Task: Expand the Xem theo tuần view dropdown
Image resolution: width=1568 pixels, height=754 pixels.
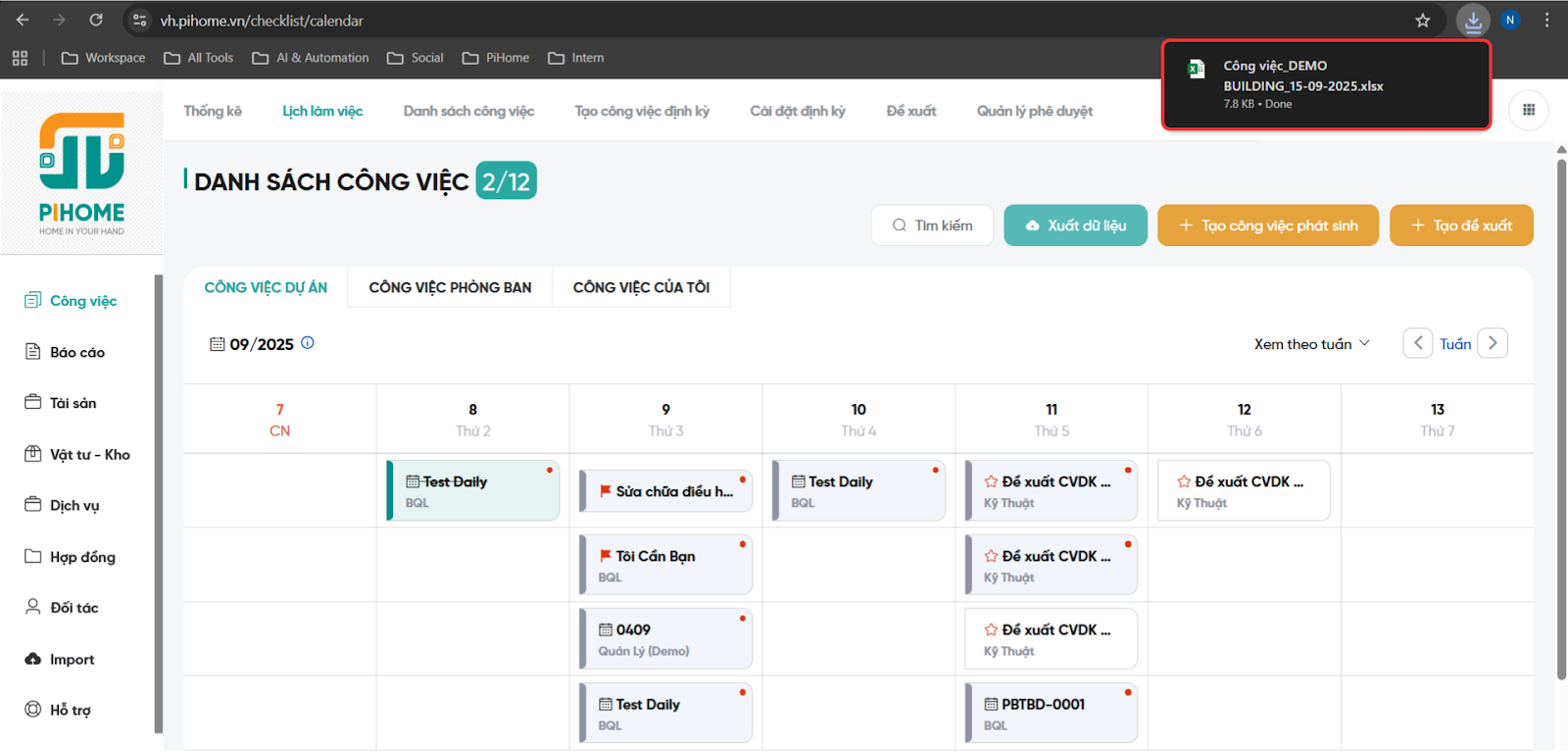Action: point(1311,344)
